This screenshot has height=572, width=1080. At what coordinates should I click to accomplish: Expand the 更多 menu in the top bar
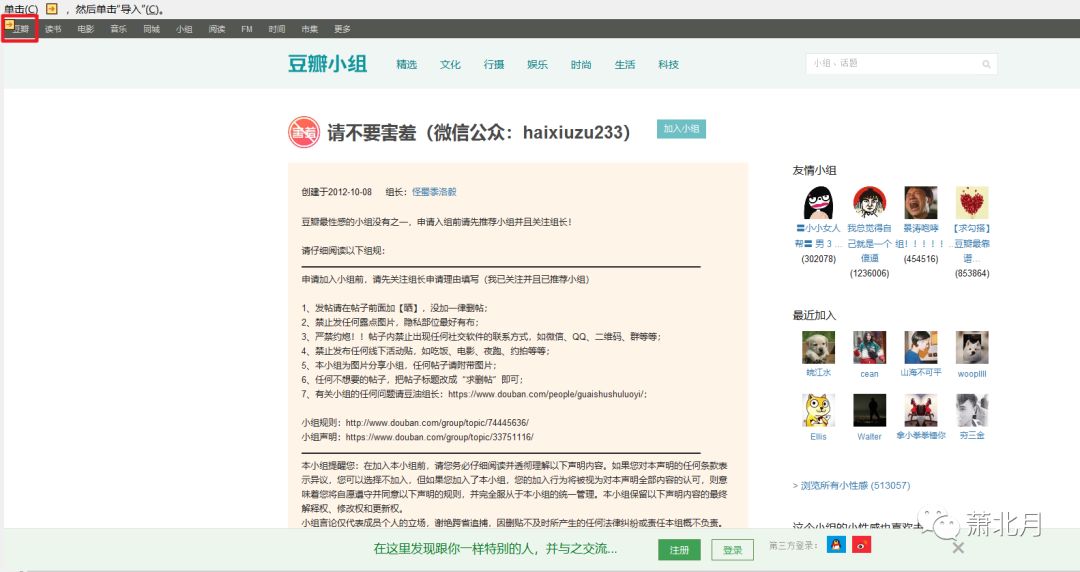(x=342, y=29)
